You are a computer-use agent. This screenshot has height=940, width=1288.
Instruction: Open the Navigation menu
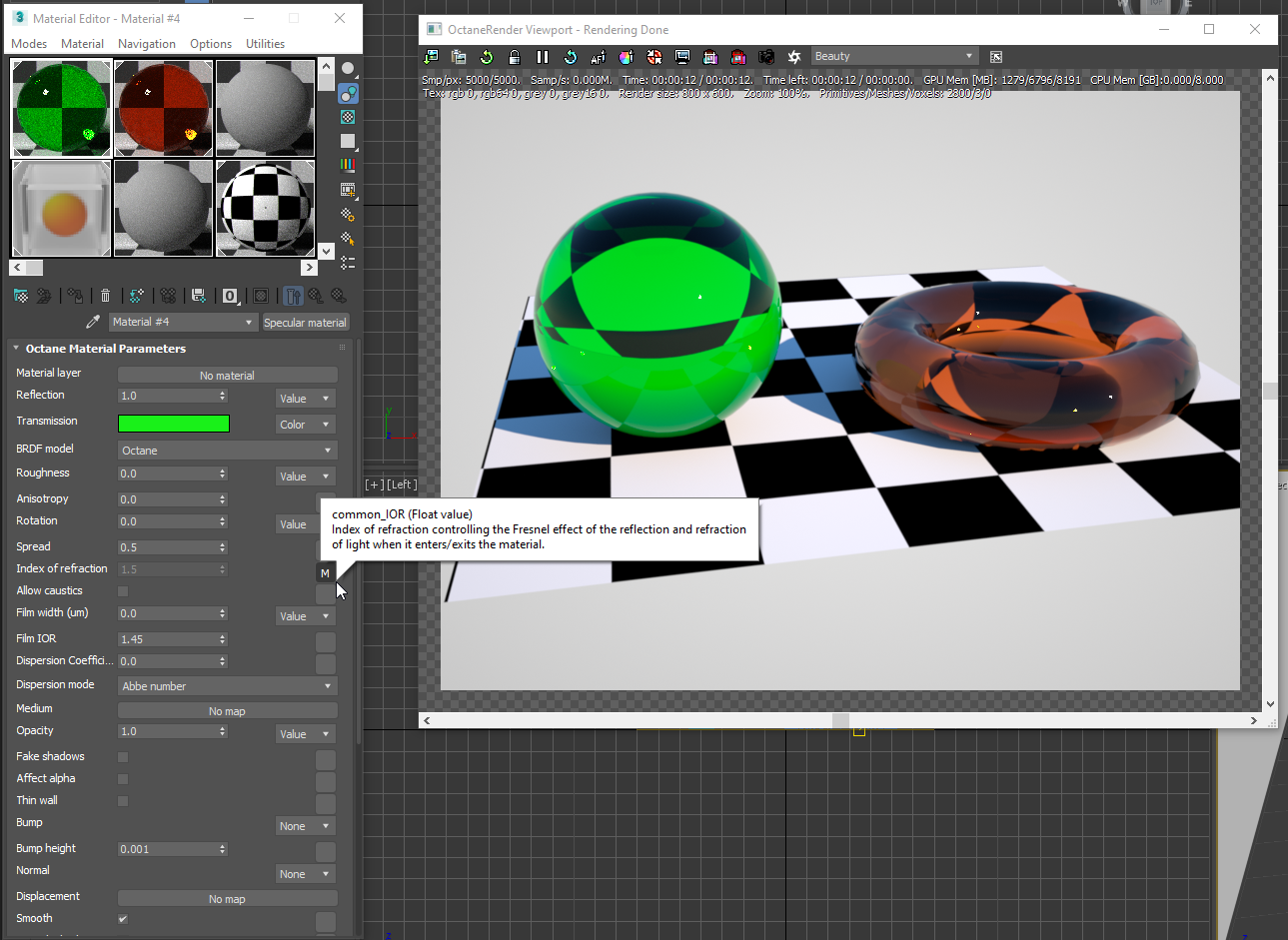coord(146,44)
